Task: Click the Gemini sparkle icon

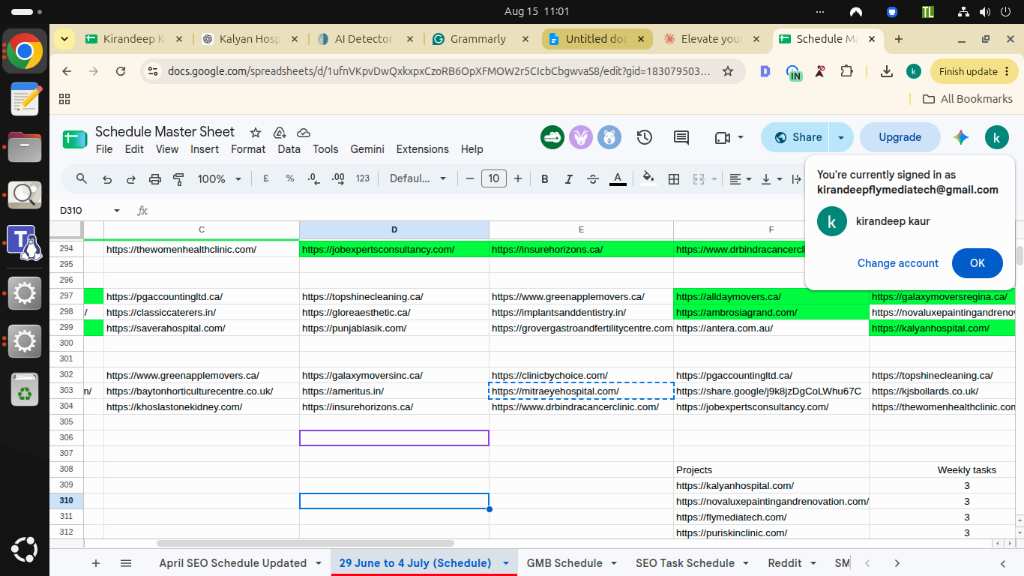Action: point(961,137)
